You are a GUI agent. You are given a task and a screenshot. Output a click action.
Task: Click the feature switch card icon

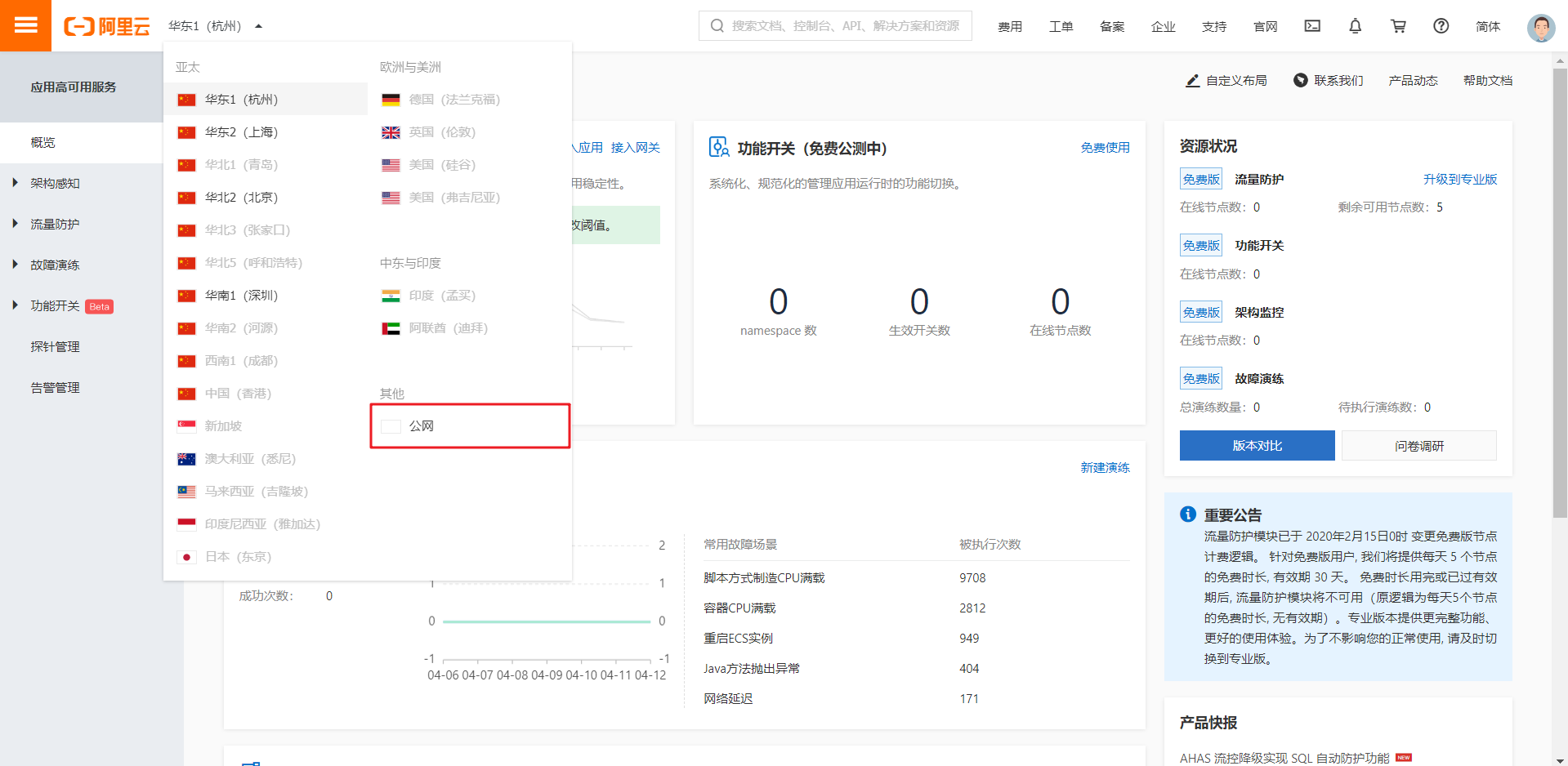point(719,148)
